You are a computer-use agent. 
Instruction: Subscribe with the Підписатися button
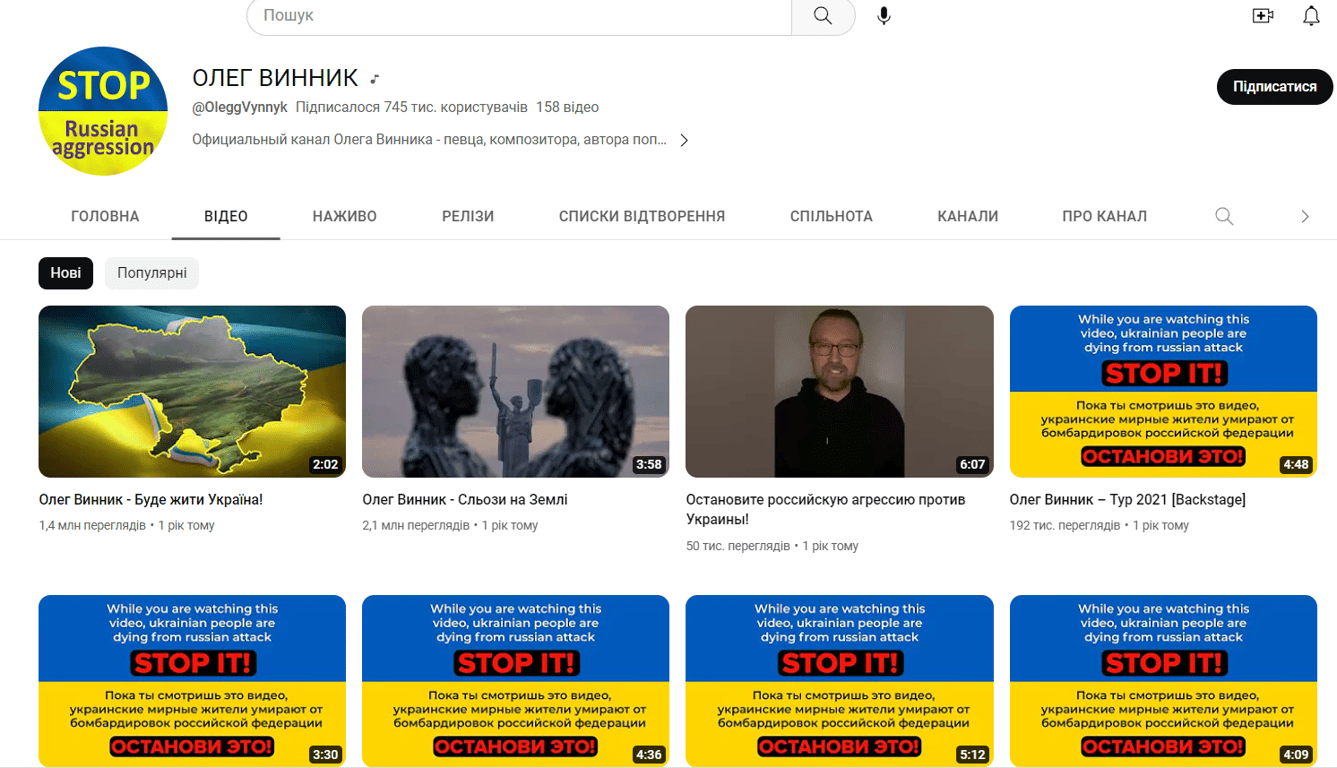click(x=1275, y=87)
